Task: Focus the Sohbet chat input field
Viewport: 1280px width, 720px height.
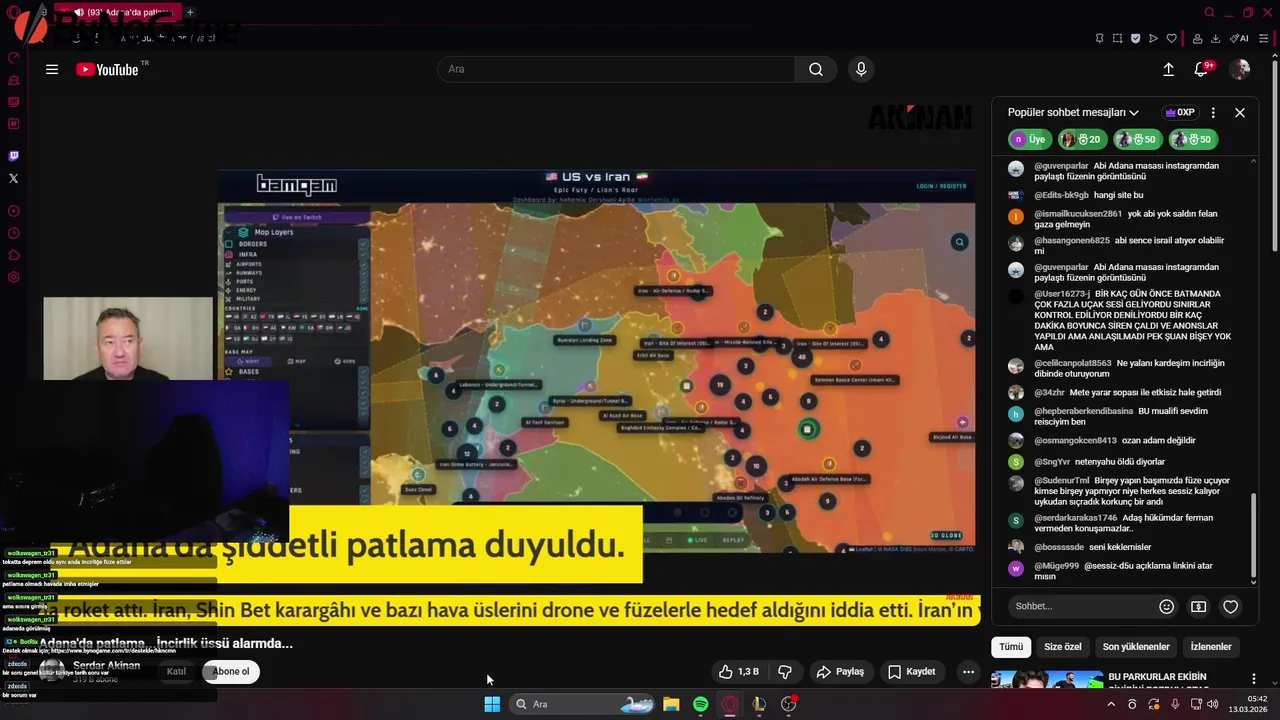Action: (1078, 606)
